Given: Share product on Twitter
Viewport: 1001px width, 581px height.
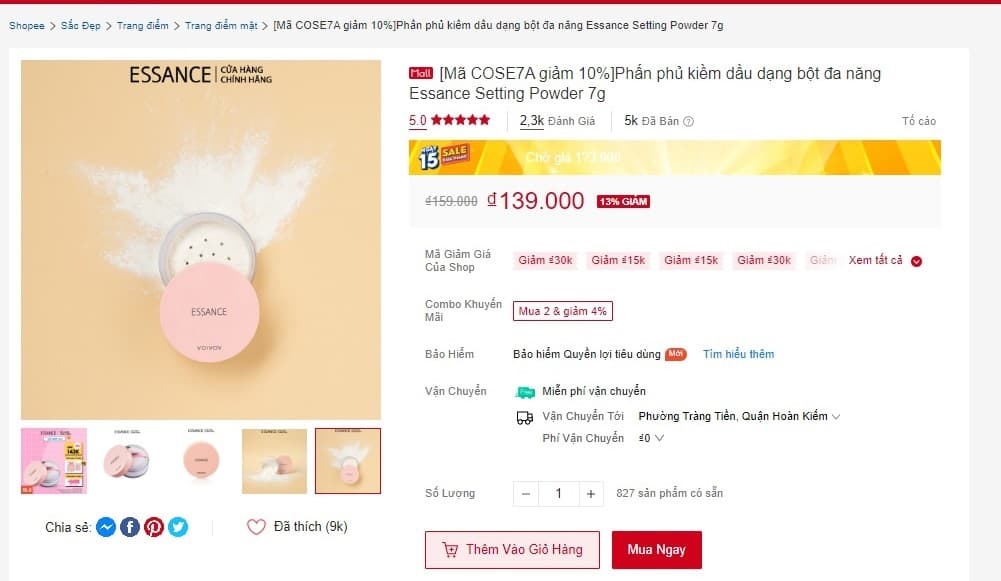Looking at the screenshot, I should pos(178,527).
